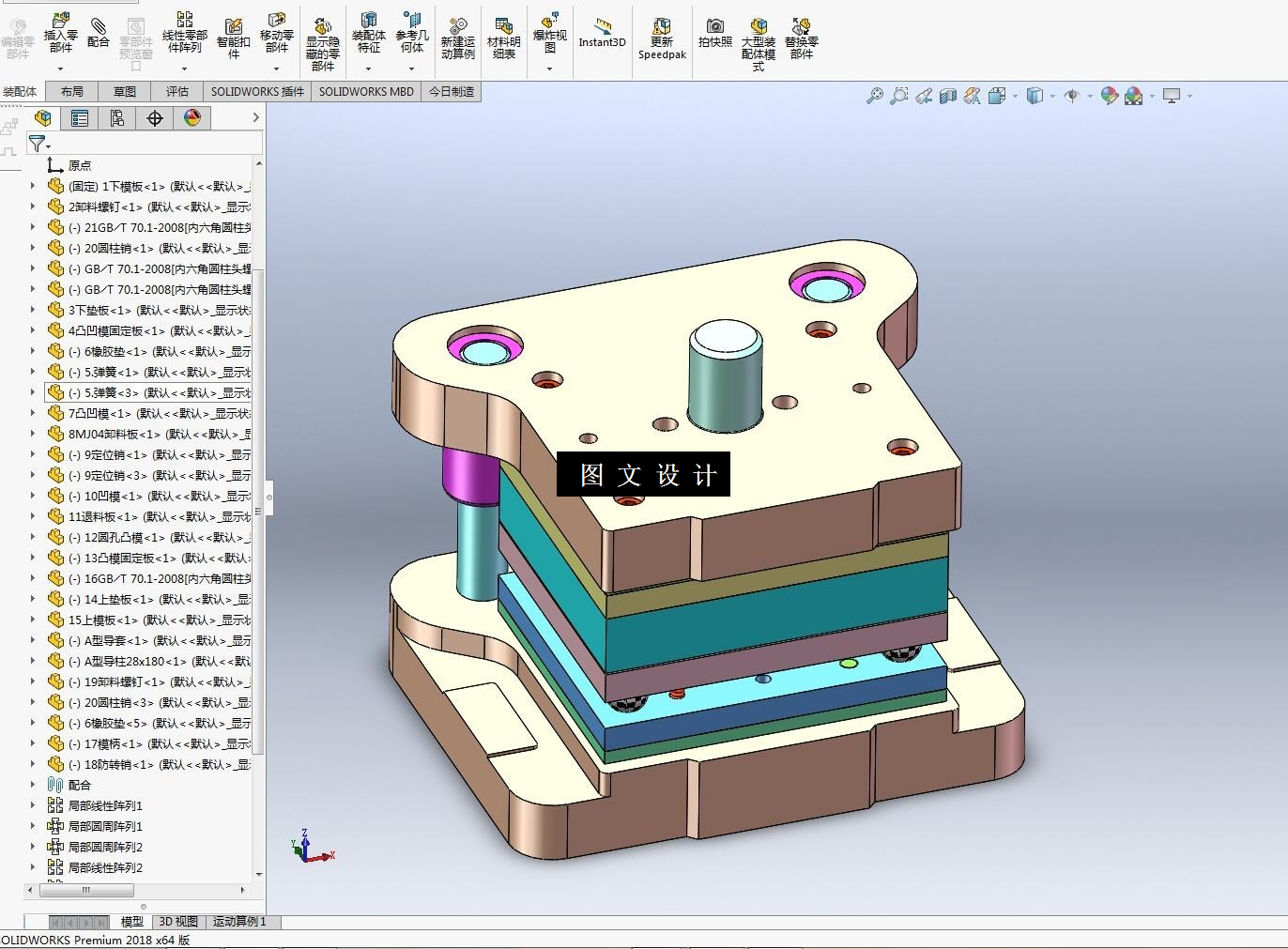Open the feature tree filter dropdown

pos(38,144)
